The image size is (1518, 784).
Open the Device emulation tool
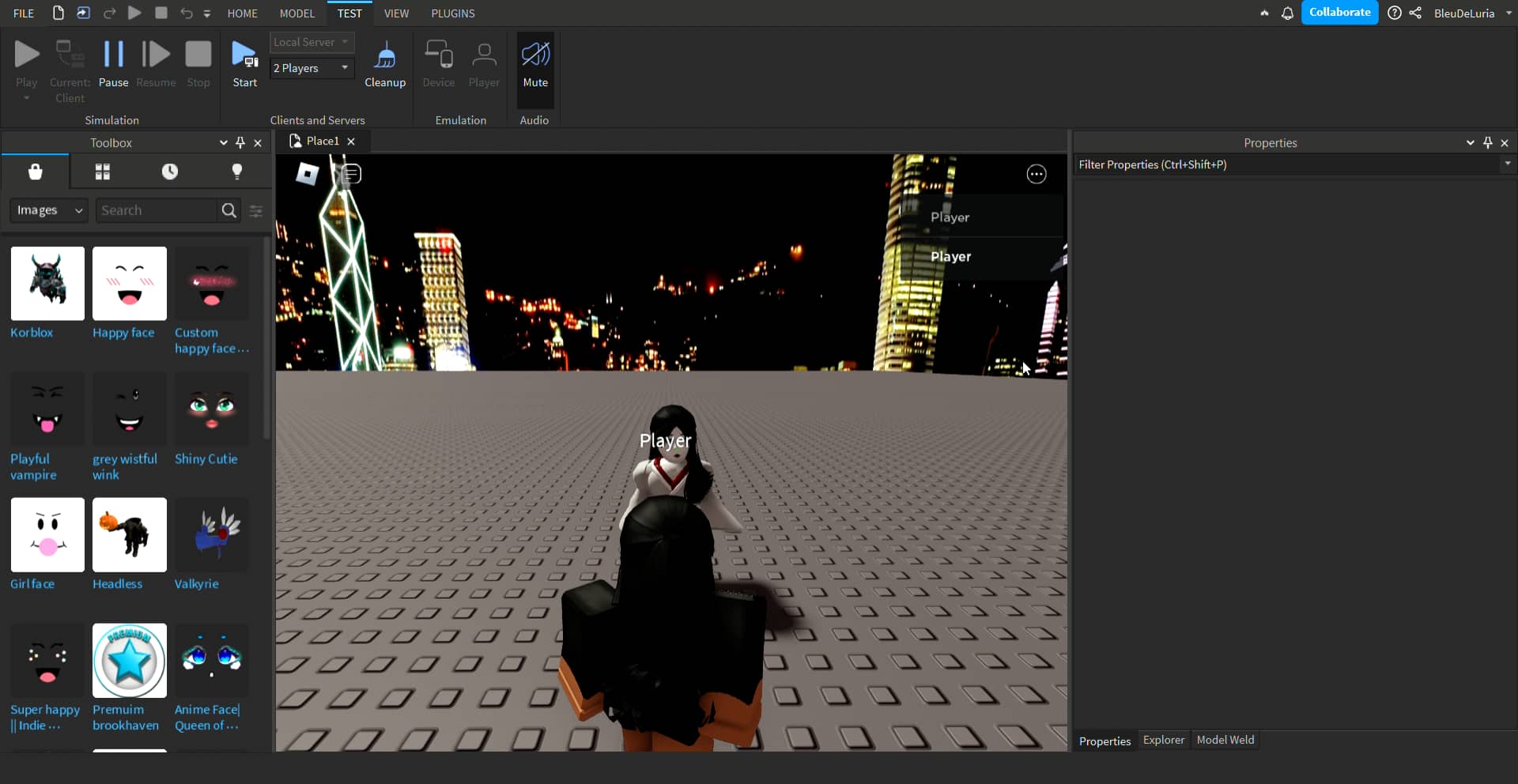(438, 63)
